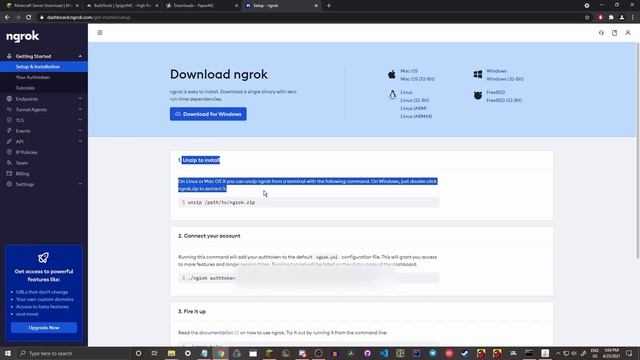Viewport: 640px width, 360px height.
Task: Click Download for Windows button
Action: [208, 114]
